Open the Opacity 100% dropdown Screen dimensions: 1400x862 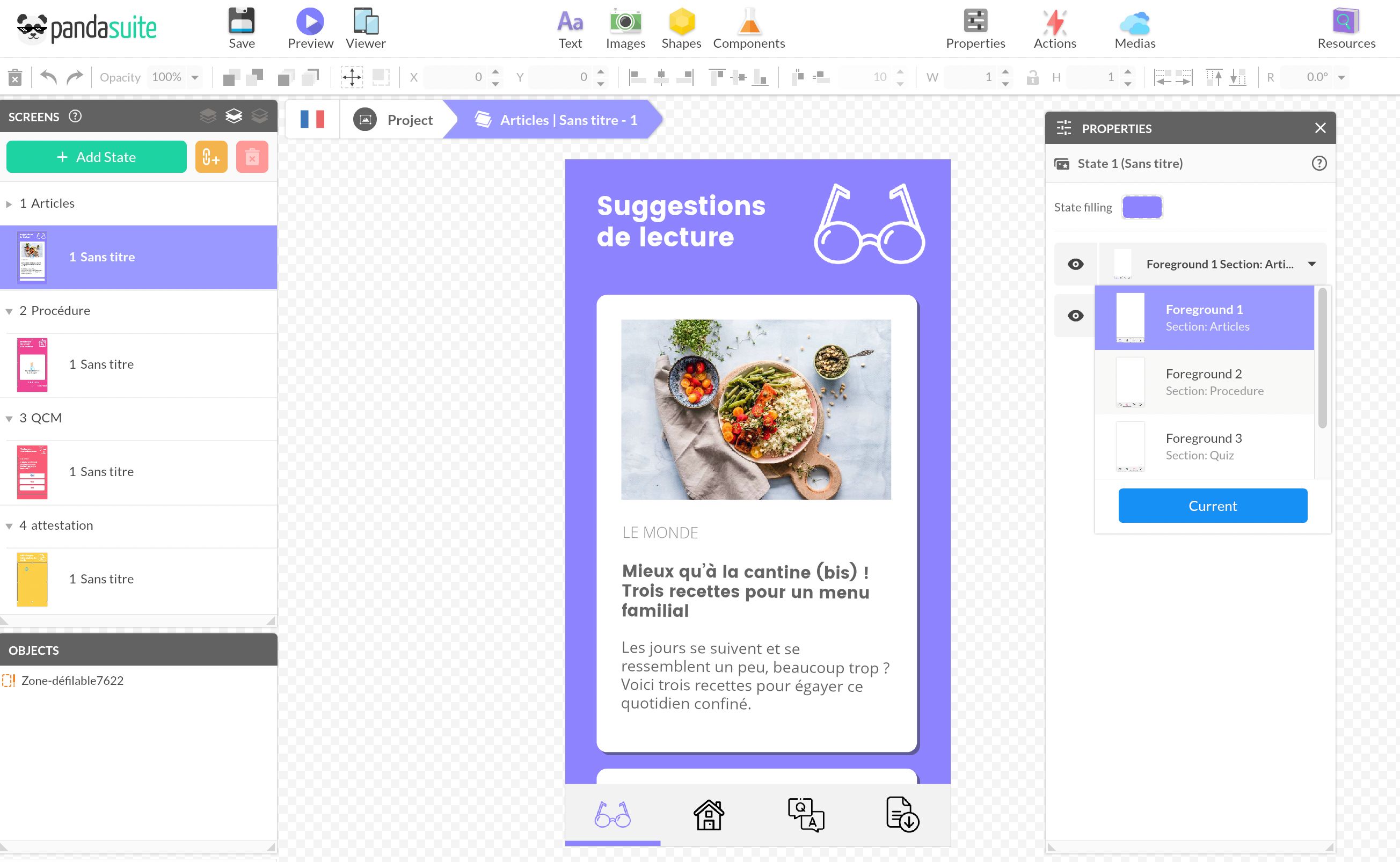pyautogui.click(x=195, y=77)
